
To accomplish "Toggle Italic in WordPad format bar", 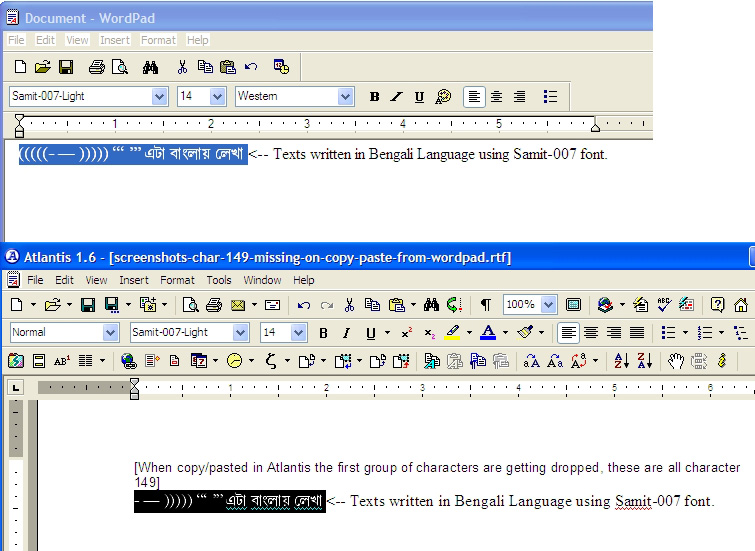I will pos(396,97).
